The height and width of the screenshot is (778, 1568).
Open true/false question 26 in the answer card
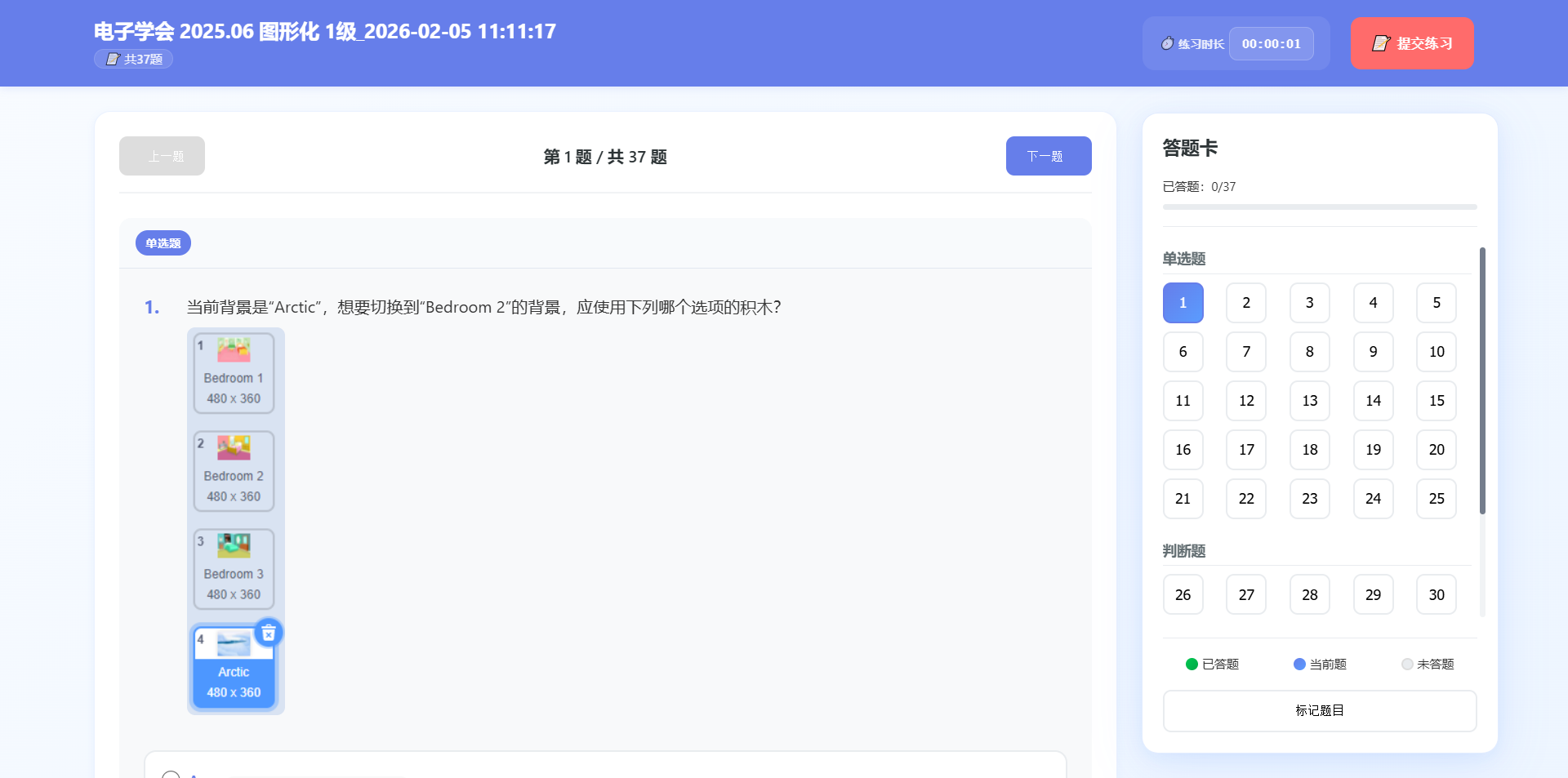1183,595
